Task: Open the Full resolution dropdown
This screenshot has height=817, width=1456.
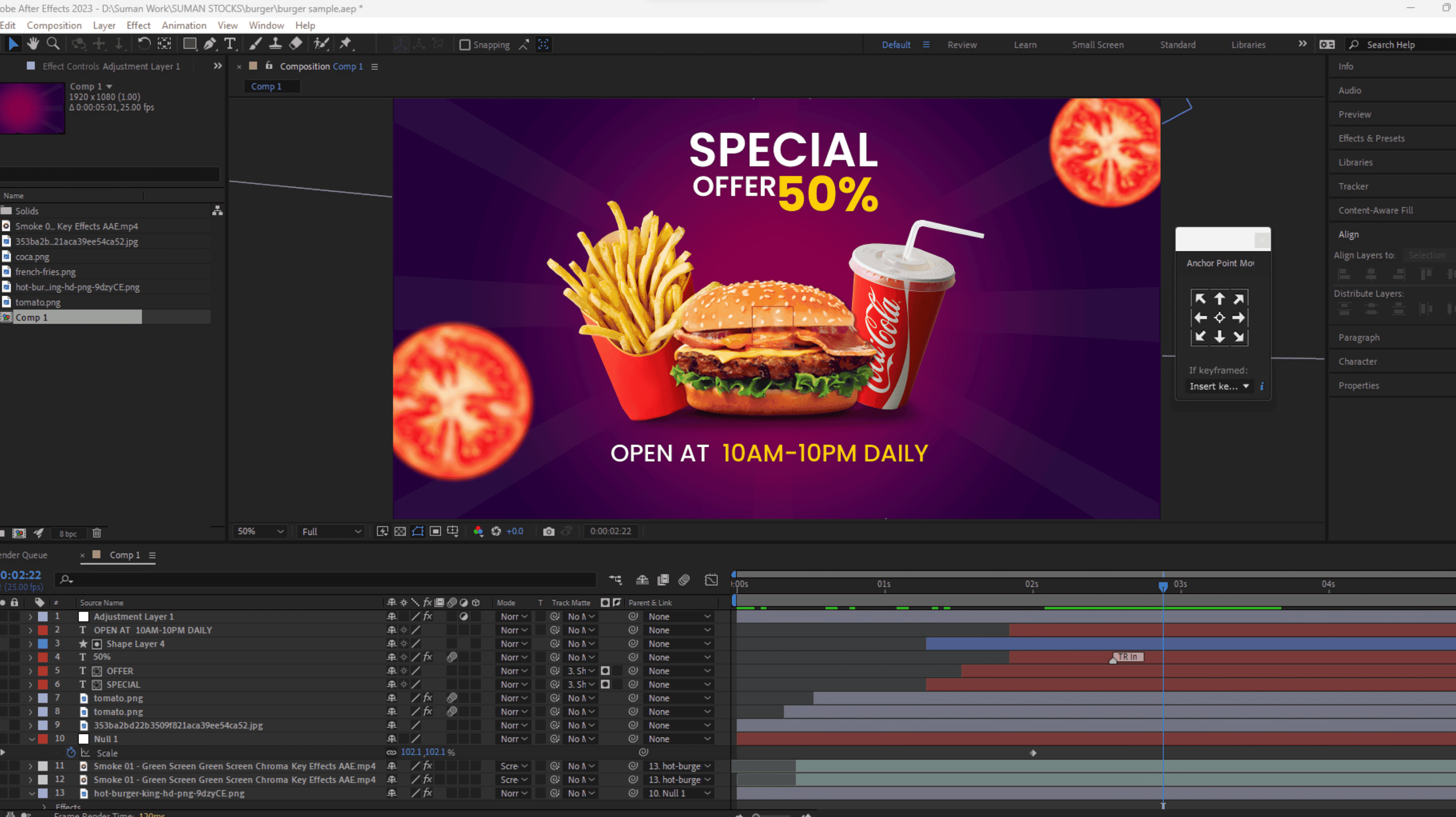Action: point(331,531)
